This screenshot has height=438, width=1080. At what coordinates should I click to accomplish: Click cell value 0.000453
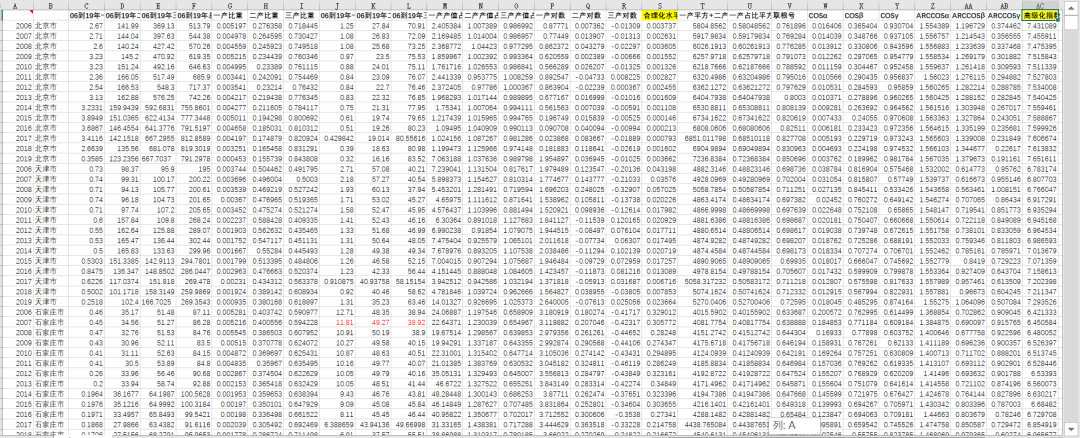(231, 158)
